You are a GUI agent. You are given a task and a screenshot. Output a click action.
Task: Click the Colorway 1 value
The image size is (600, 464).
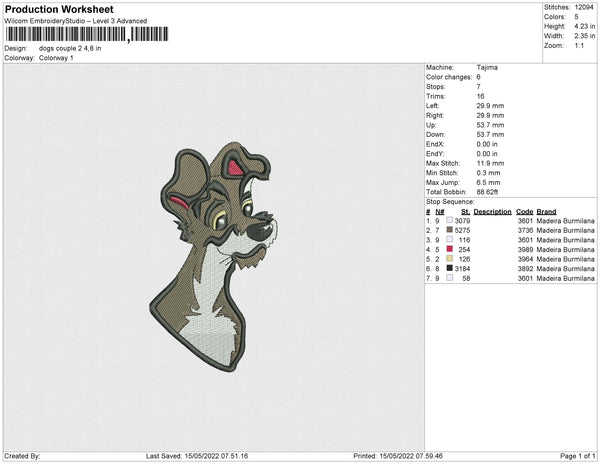coord(56,58)
